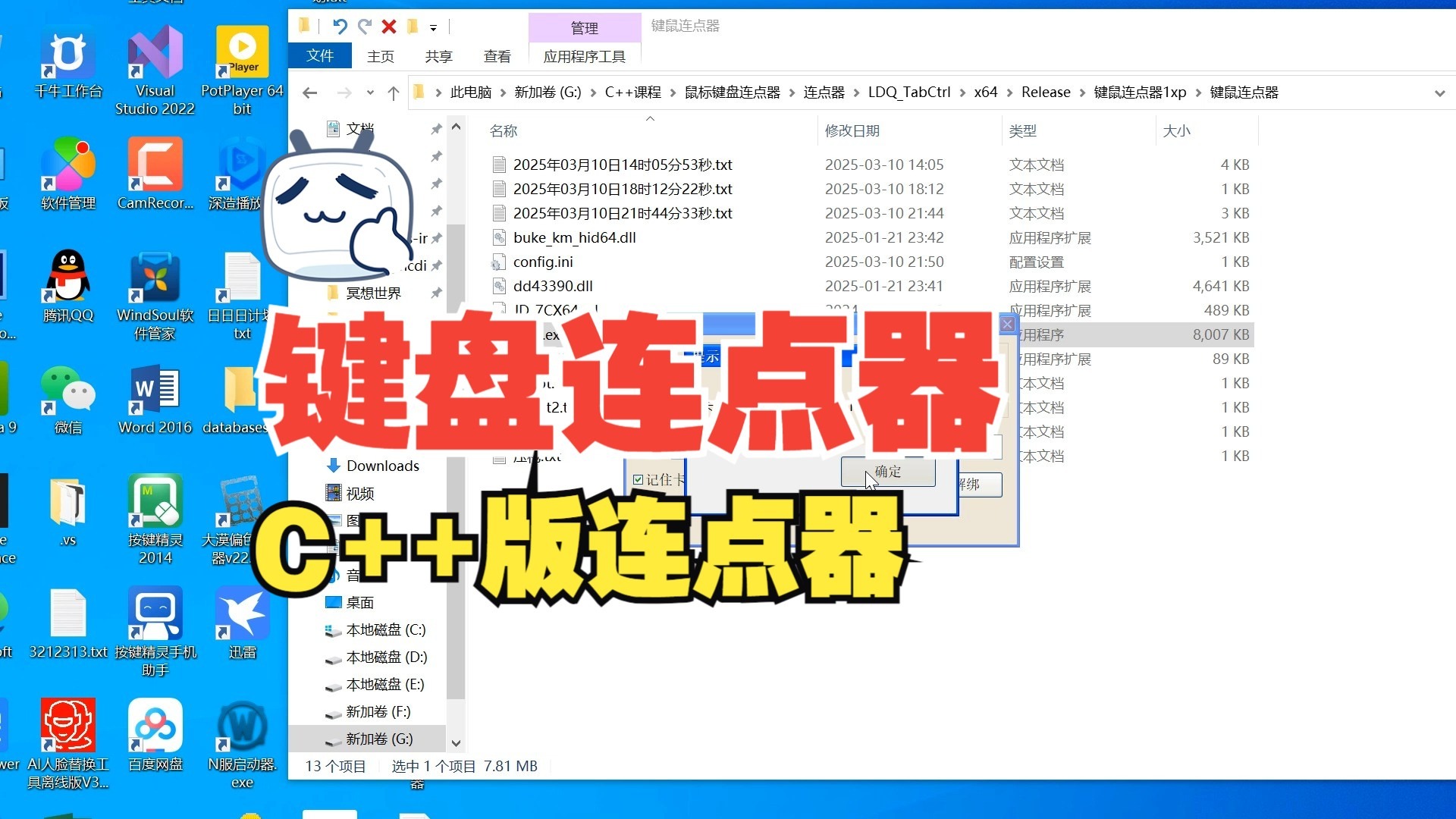Click navigation pane scrollbar up arrow
The width and height of the screenshot is (1456, 819).
coord(456,127)
